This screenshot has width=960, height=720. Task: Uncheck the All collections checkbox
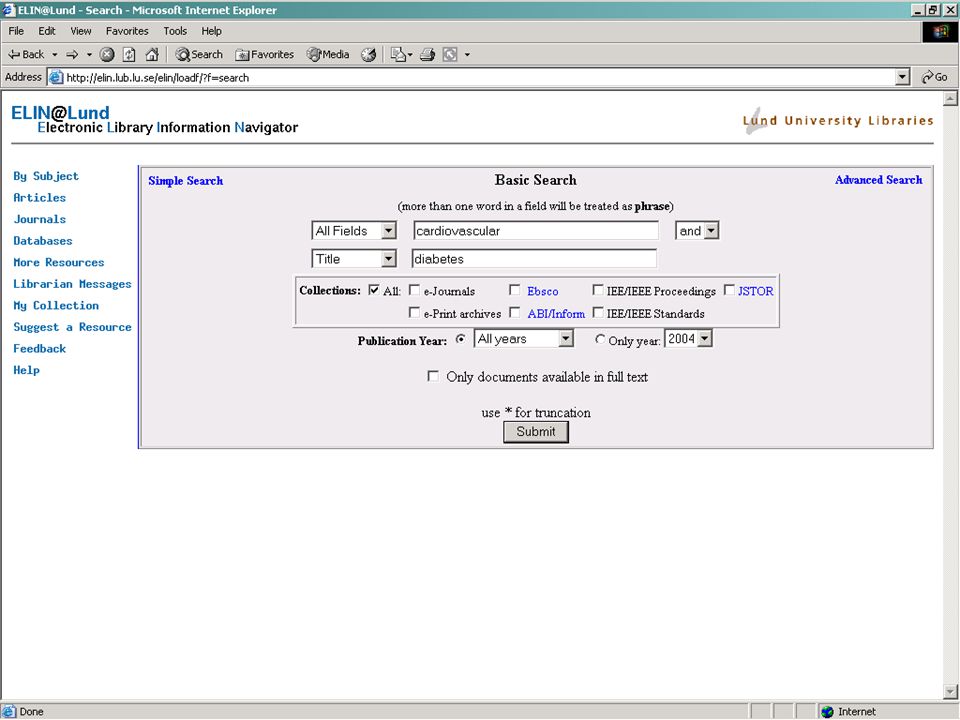[x=373, y=290]
